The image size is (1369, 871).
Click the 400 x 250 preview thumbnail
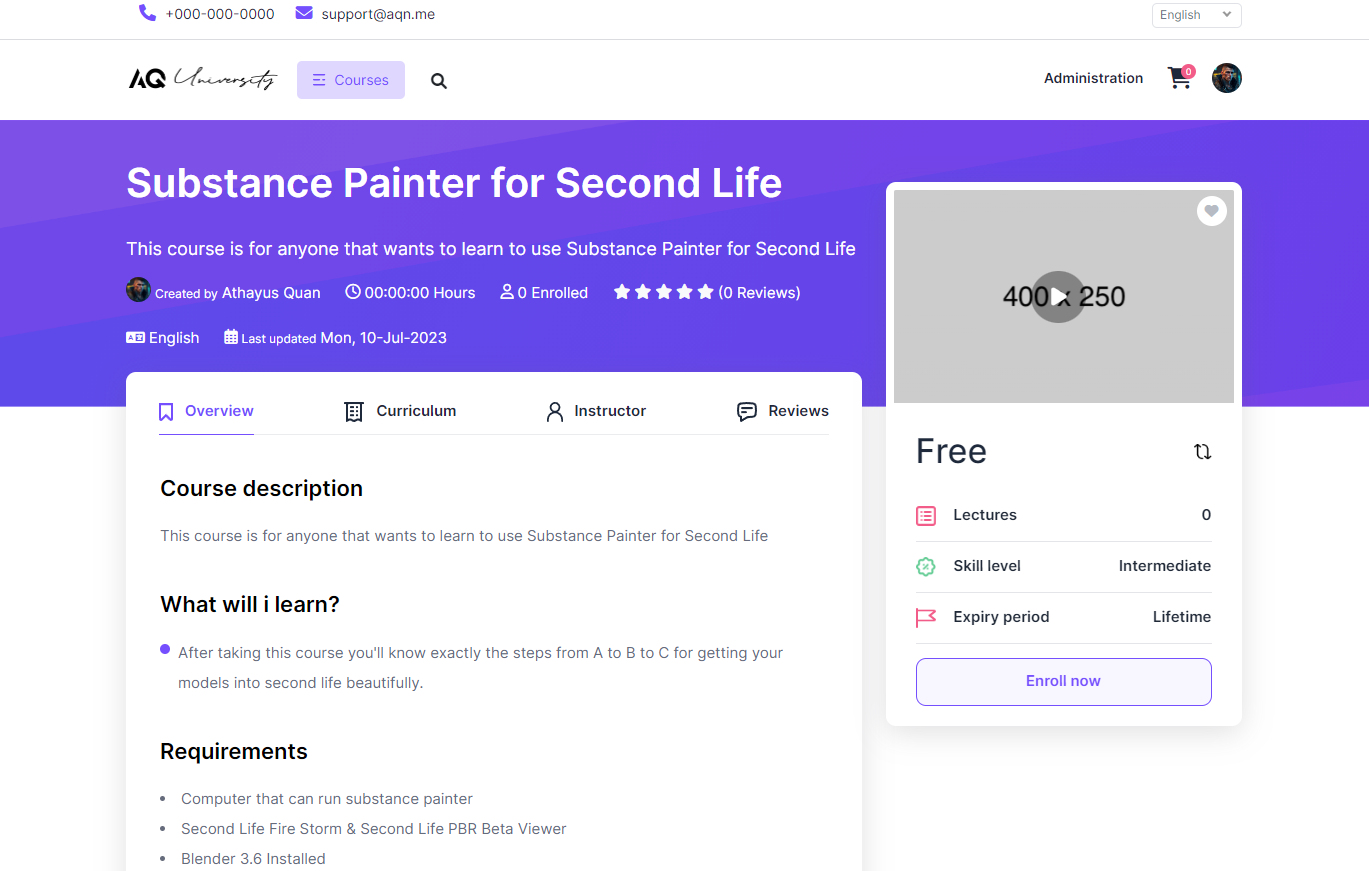tap(1063, 297)
